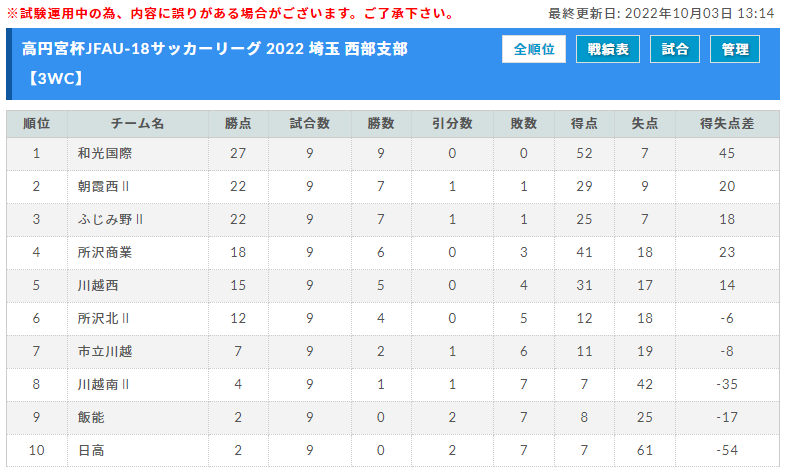Viewport: 789px width, 474px height.
Task: Click the チーム名 column header
Action: [x=137, y=124]
